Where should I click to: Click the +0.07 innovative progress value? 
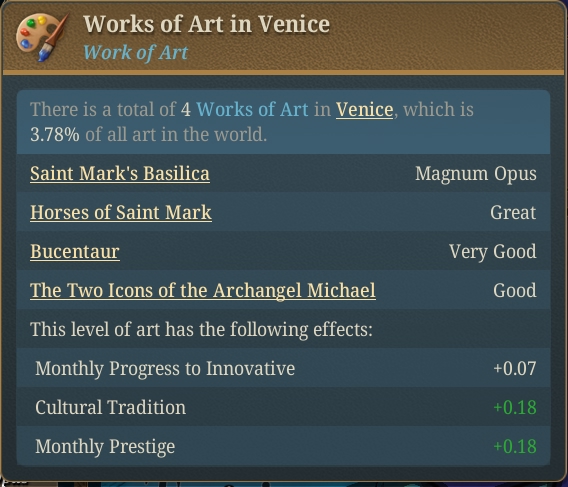pyautogui.click(x=515, y=369)
